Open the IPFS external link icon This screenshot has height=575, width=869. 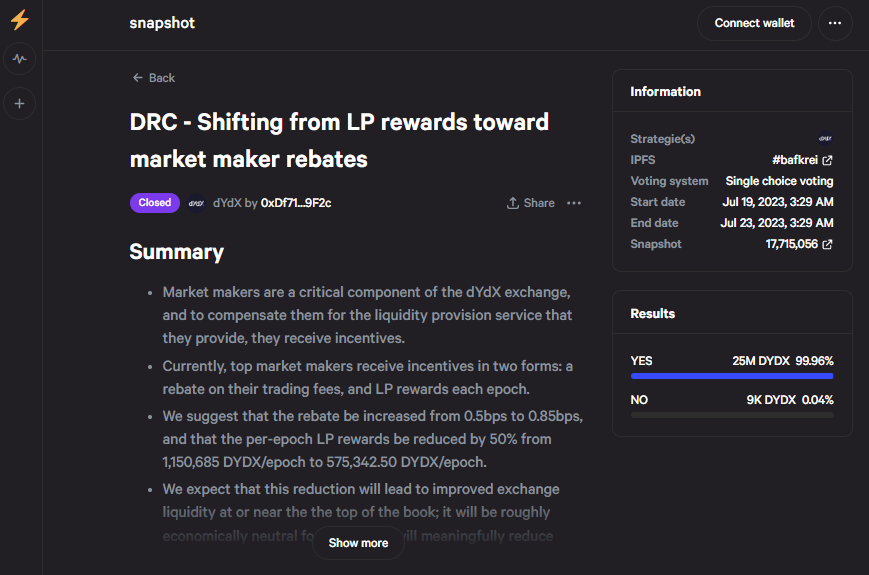(x=827, y=160)
